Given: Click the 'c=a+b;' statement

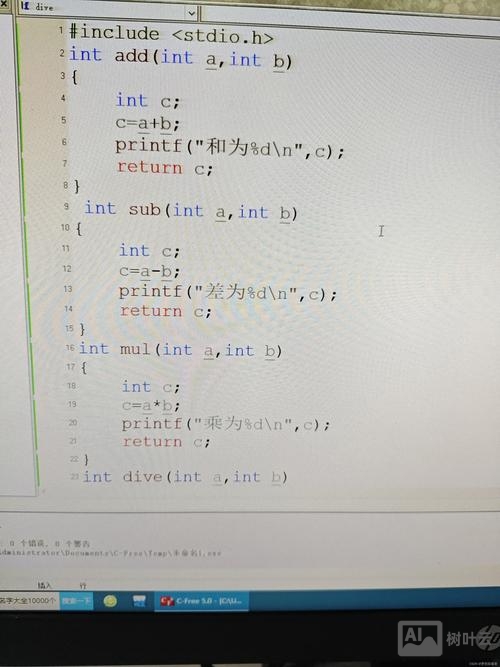Looking at the screenshot, I should pyautogui.click(x=148, y=123).
